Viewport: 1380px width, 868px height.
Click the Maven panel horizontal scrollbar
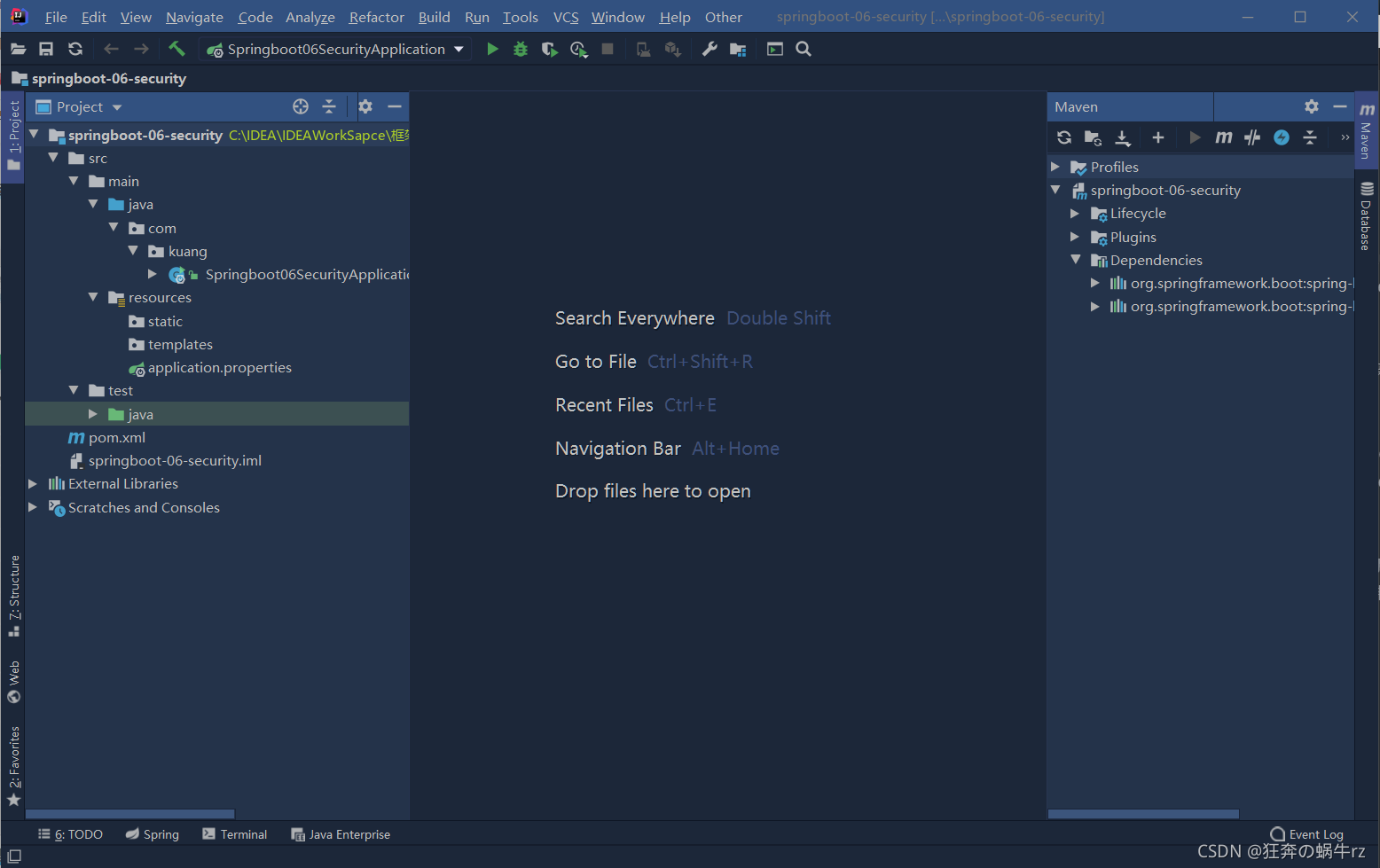[x=1143, y=814]
